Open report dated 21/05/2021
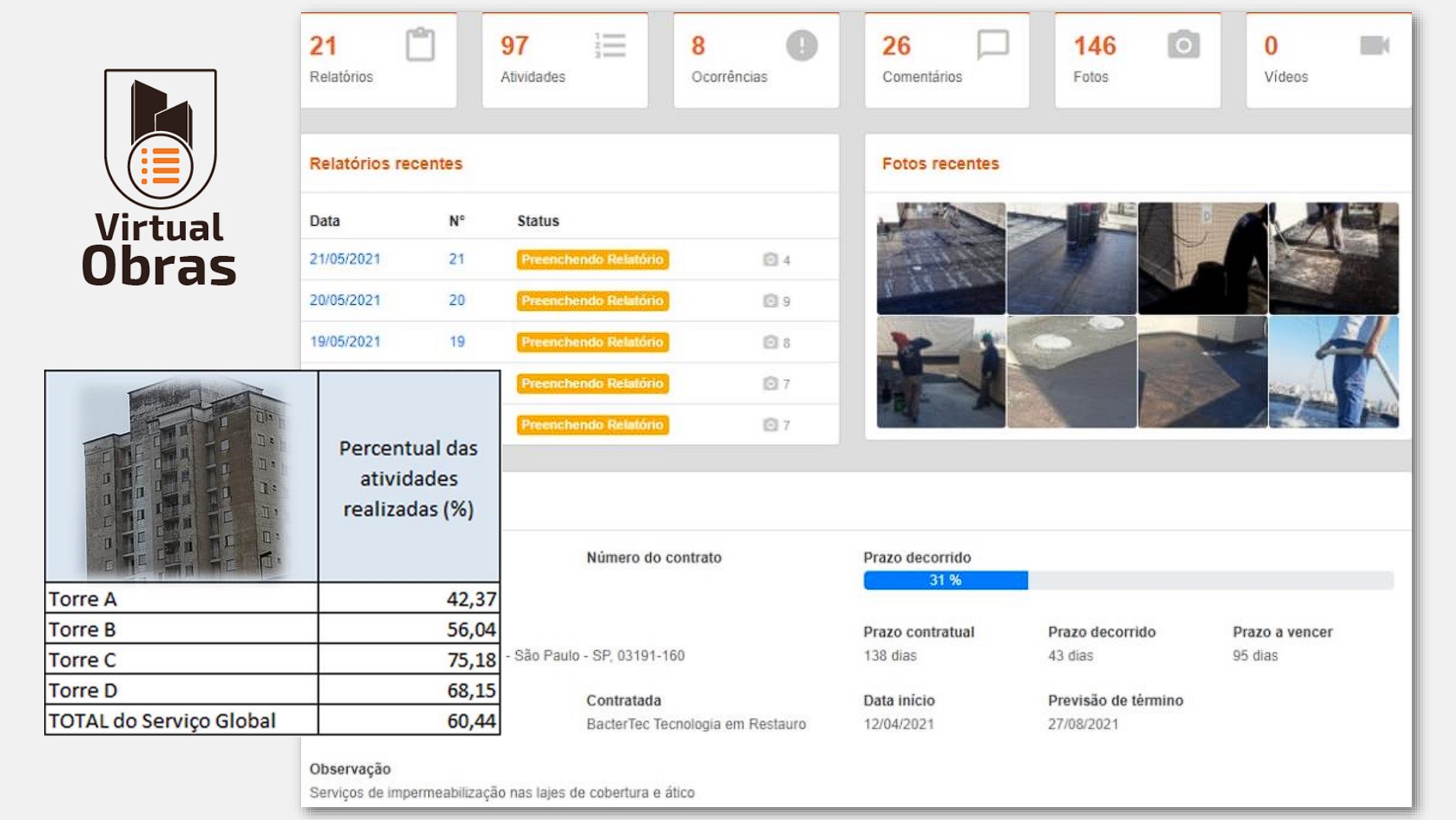Image resolution: width=1456 pixels, height=820 pixels. [x=345, y=259]
